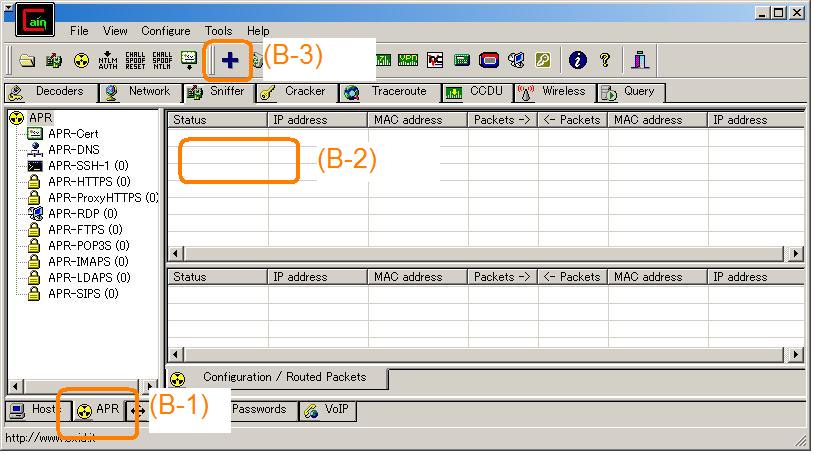Sort lower table by Status column
The image size is (814, 454).
(218, 277)
